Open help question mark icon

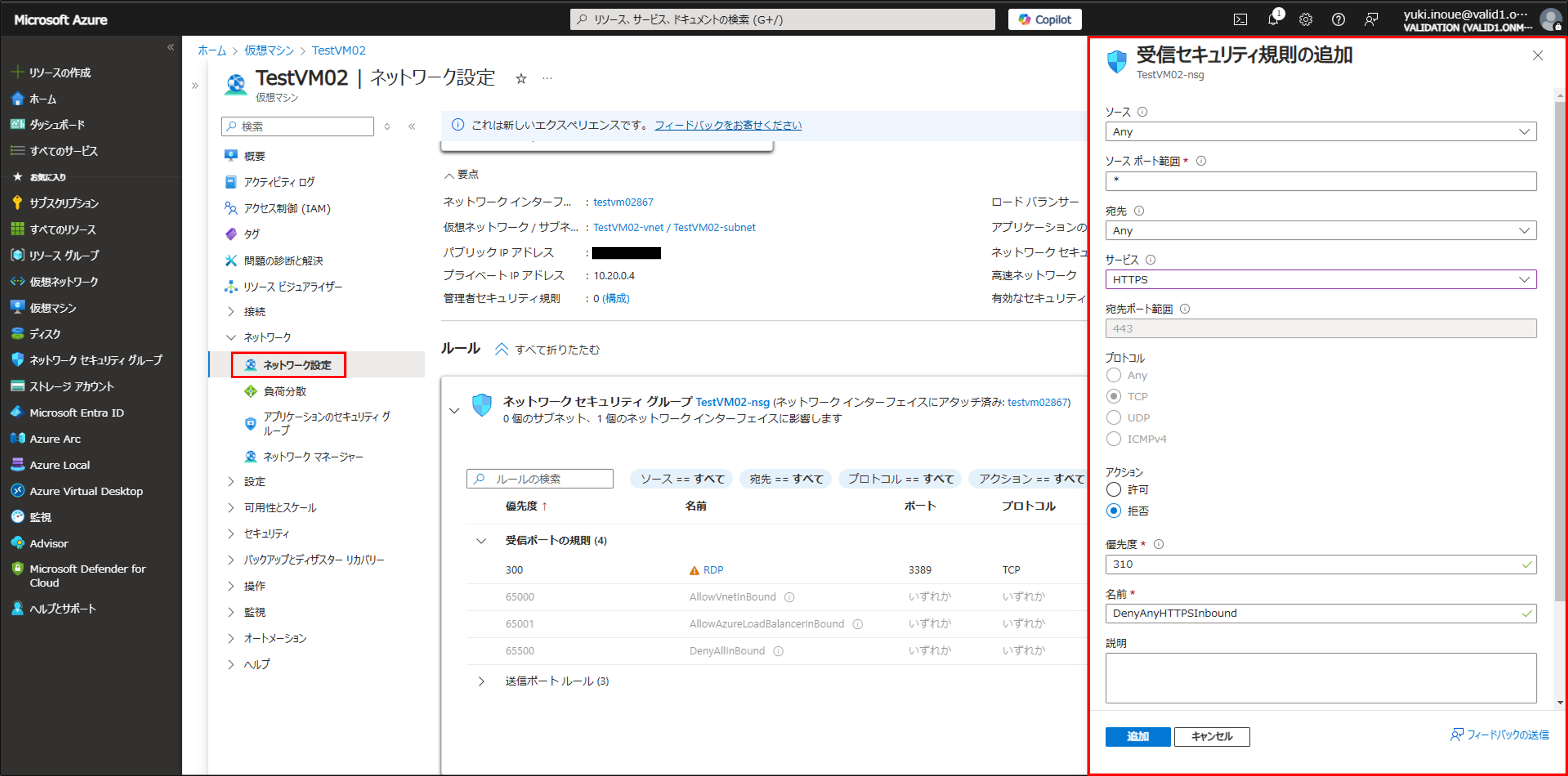[1338, 20]
